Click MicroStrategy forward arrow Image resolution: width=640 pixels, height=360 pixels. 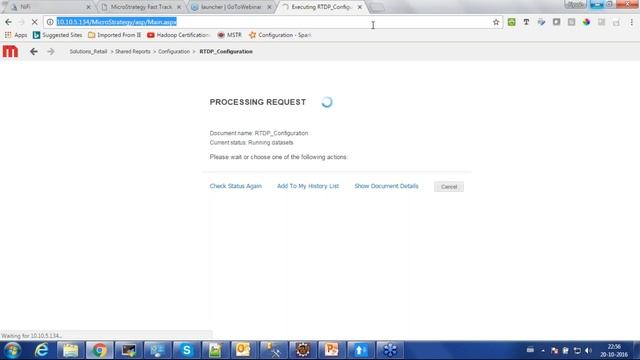51,51
